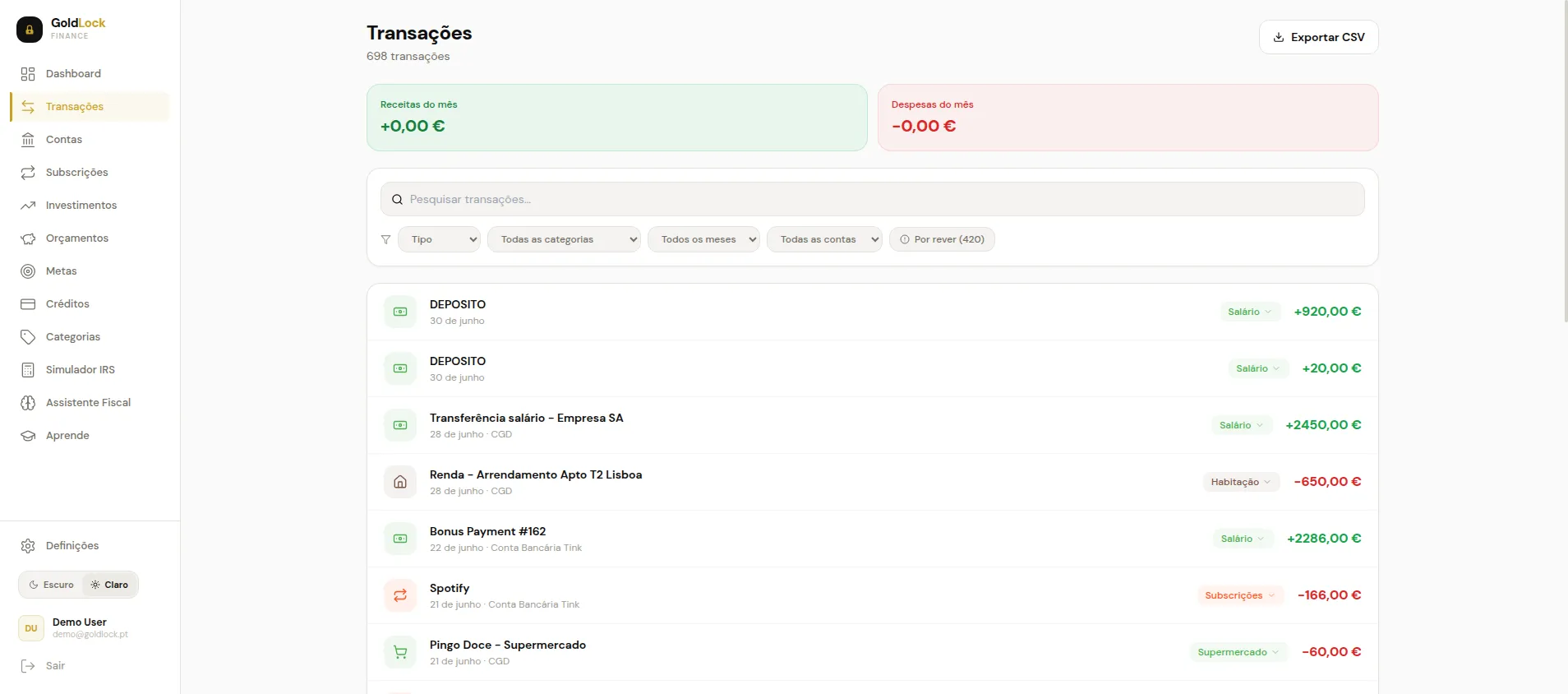Click the Demo User name

pyautogui.click(x=80, y=622)
